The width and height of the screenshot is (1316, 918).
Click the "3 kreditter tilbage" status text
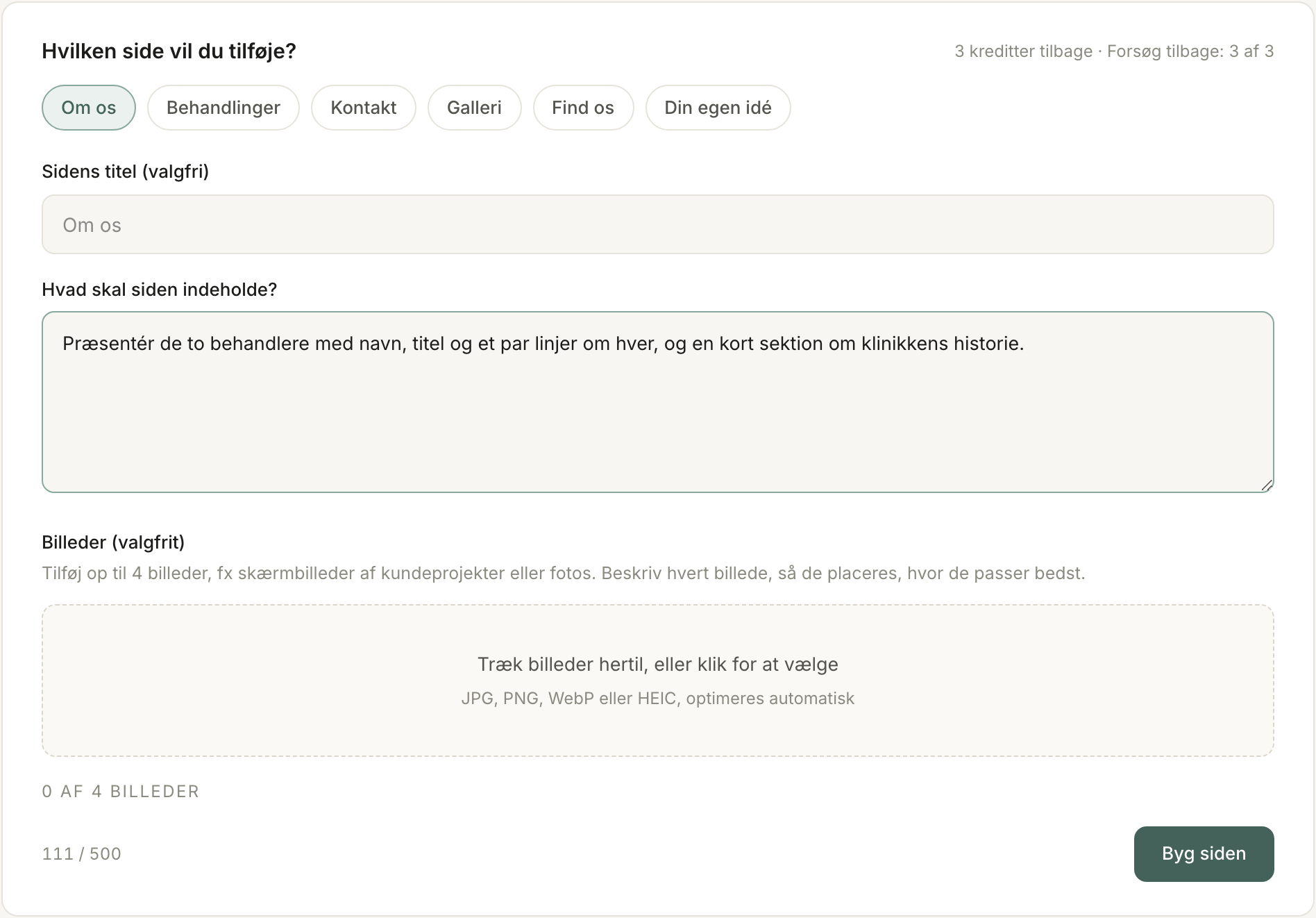coord(1024,51)
